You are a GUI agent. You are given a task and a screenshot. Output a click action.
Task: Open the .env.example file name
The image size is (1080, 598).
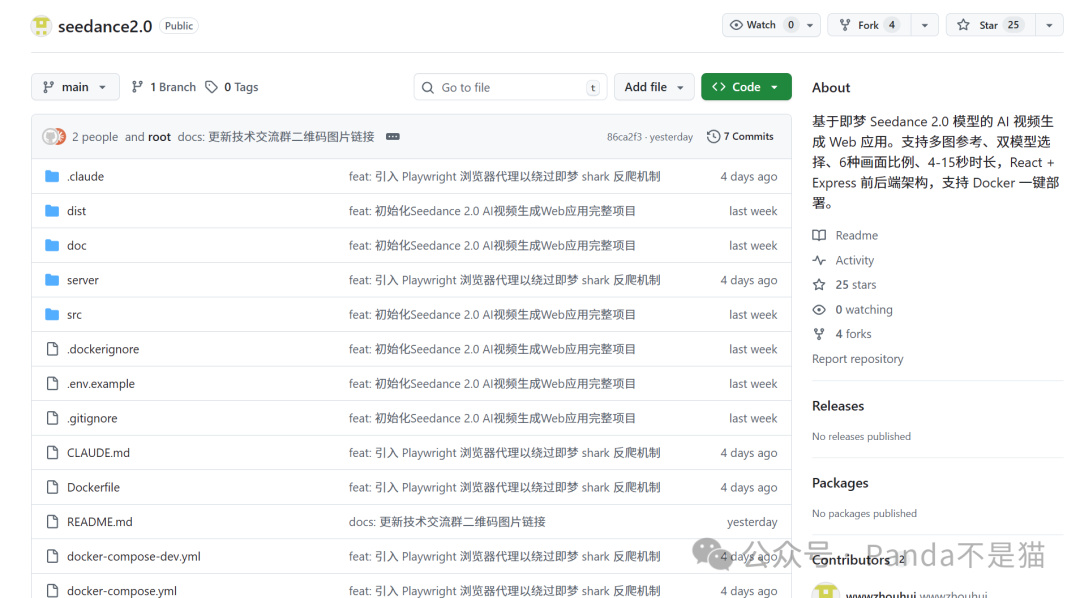point(101,383)
